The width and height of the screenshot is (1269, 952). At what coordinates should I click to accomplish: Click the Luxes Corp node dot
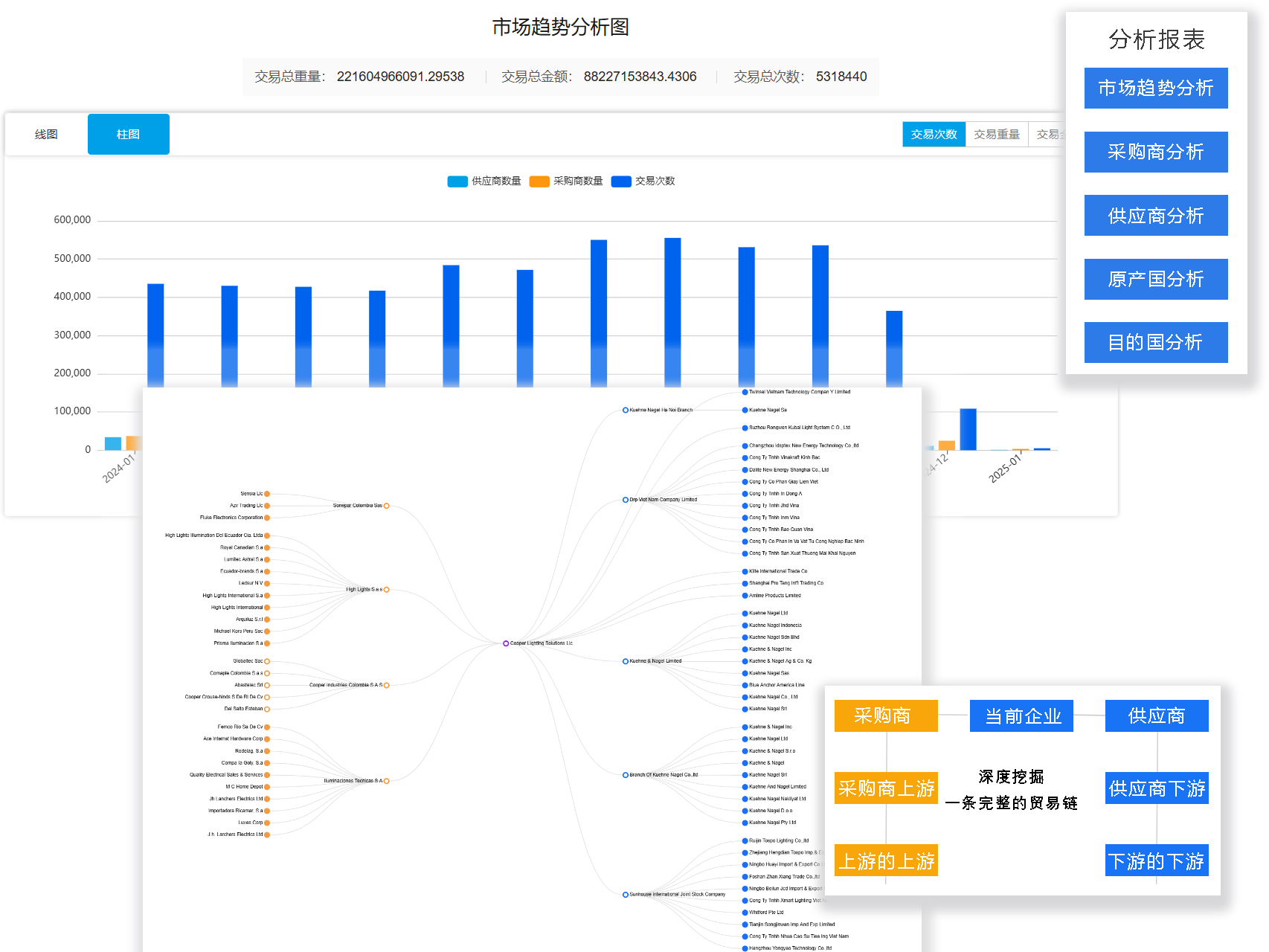(x=267, y=823)
